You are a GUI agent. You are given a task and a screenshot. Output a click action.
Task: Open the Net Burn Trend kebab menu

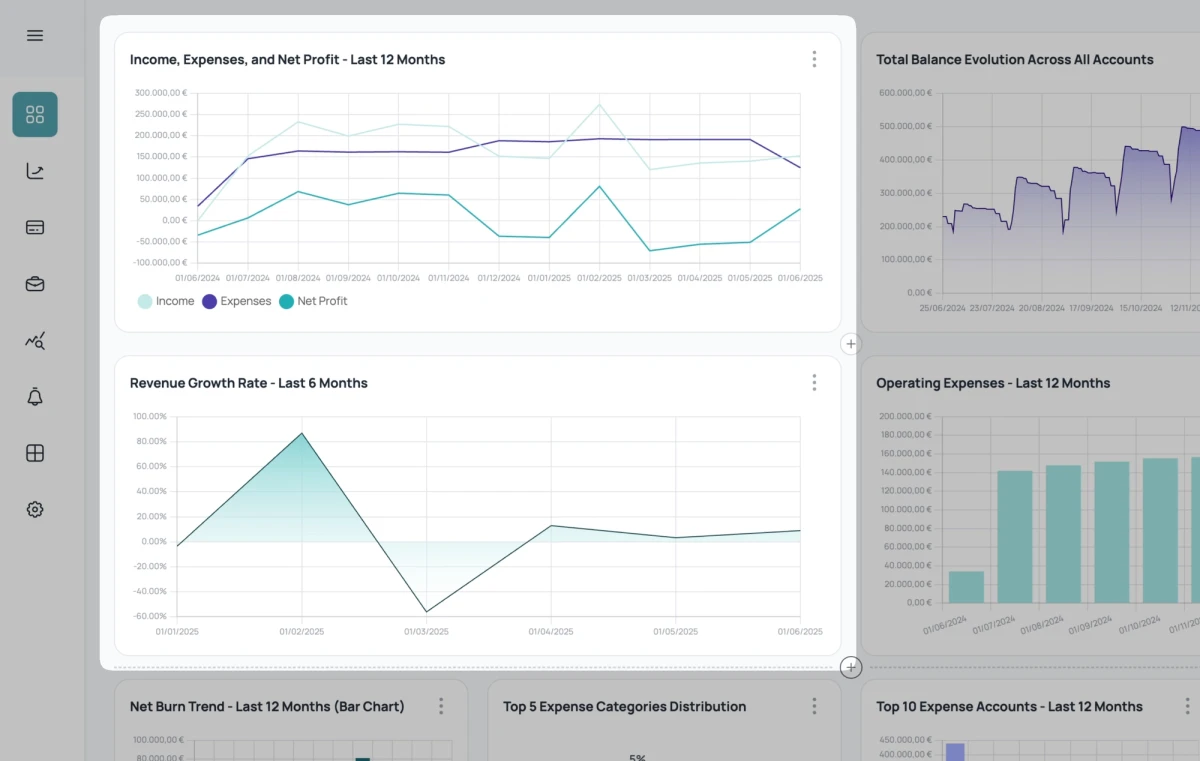click(x=441, y=706)
